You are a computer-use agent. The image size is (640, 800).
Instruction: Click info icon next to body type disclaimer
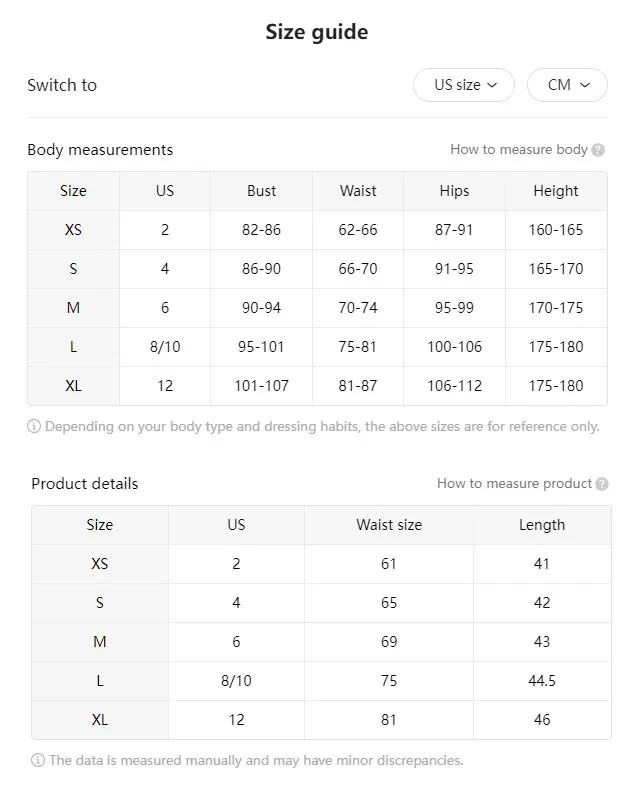click(34, 426)
